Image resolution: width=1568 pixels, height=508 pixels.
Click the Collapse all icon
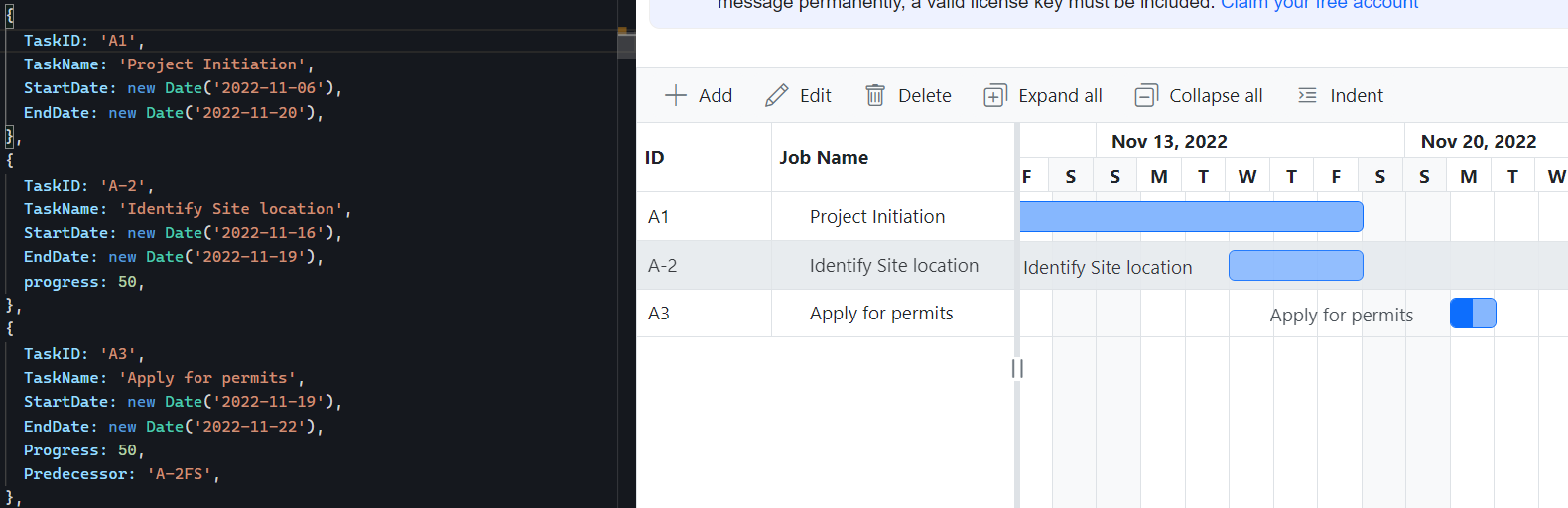coord(1146,95)
